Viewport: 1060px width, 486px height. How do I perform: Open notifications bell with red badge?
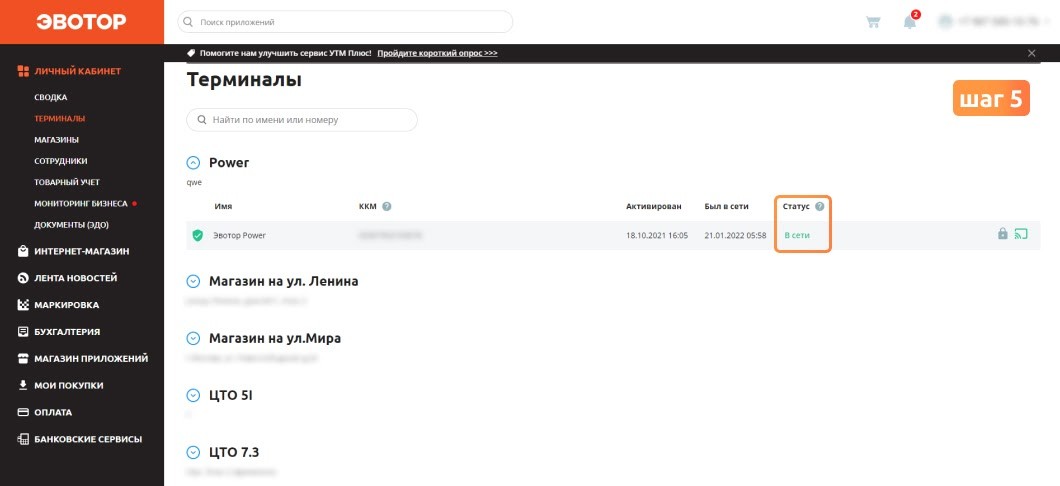click(911, 20)
